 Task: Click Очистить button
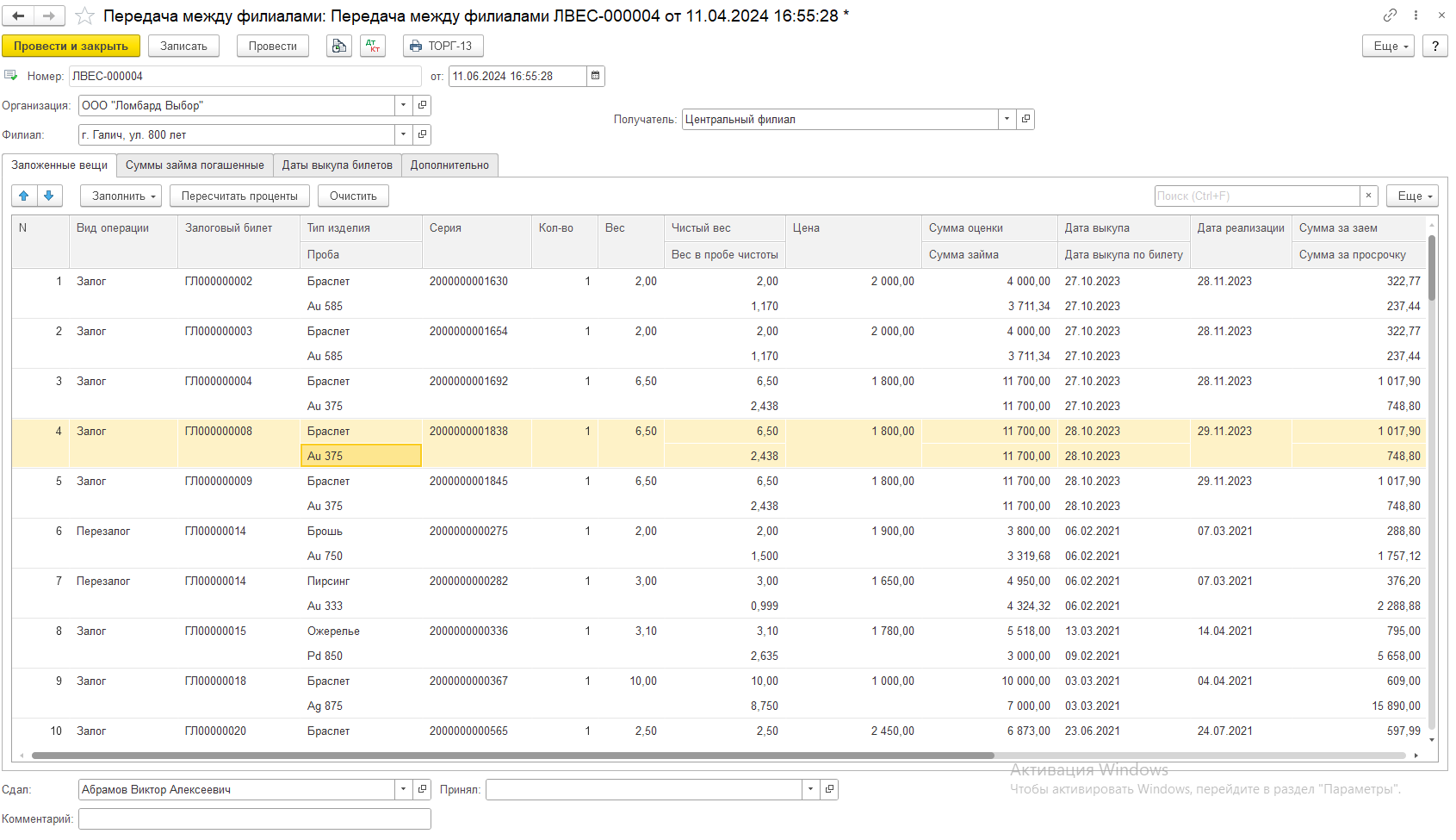tap(353, 196)
